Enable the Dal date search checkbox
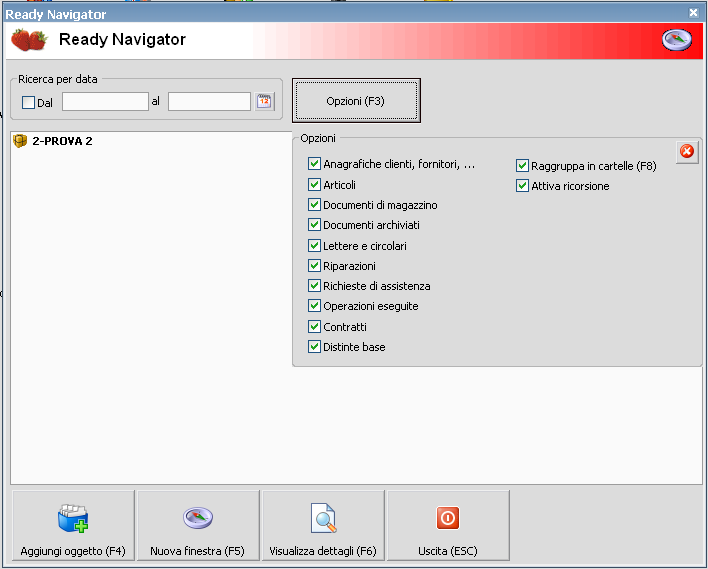 tap(28, 103)
